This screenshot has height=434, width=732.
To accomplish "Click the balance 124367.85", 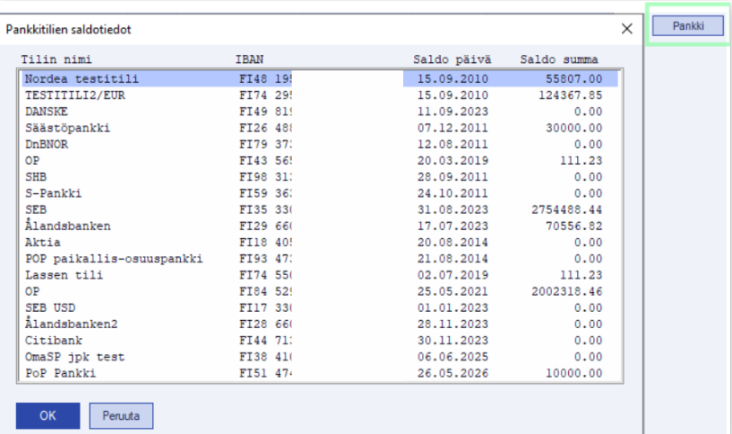I will (x=570, y=95).
